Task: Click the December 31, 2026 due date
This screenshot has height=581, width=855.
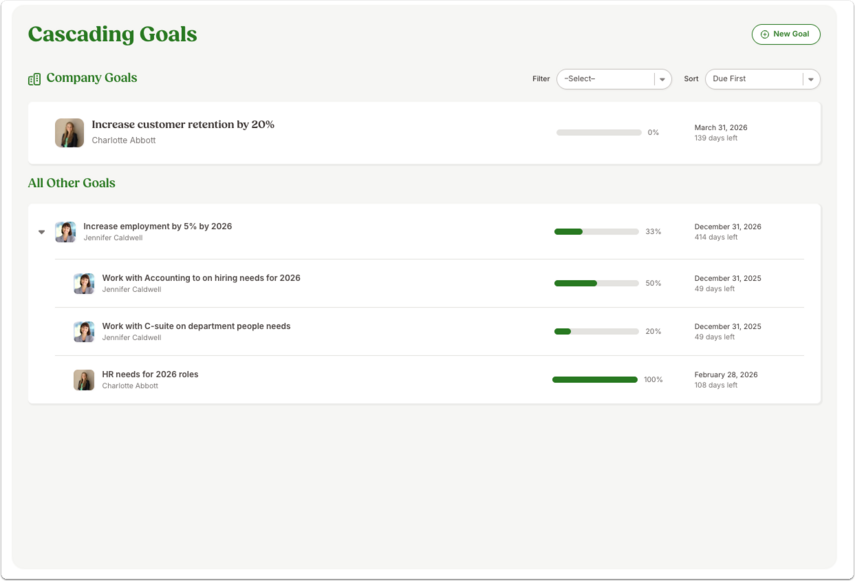Action: [727, 227]
